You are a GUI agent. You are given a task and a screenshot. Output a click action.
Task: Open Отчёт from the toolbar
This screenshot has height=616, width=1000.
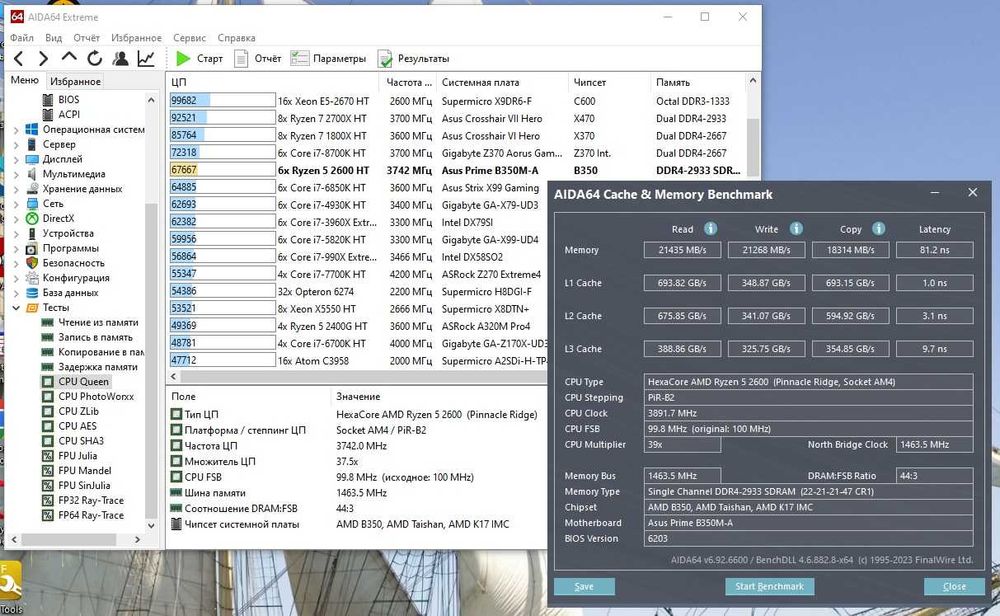pyautogui.click(x=258, y=59)
